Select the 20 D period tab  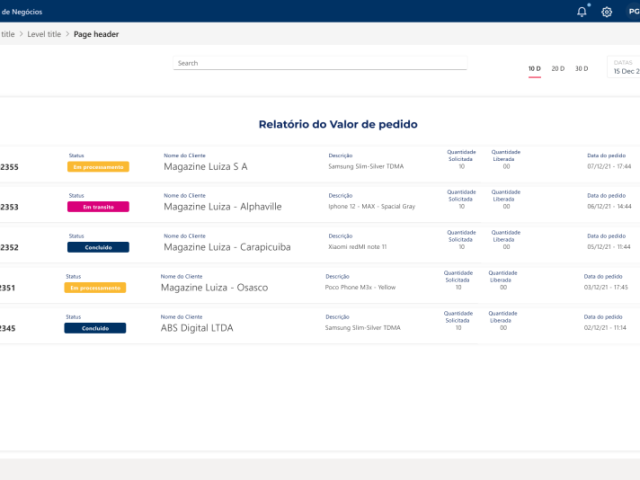coord(558,69)
